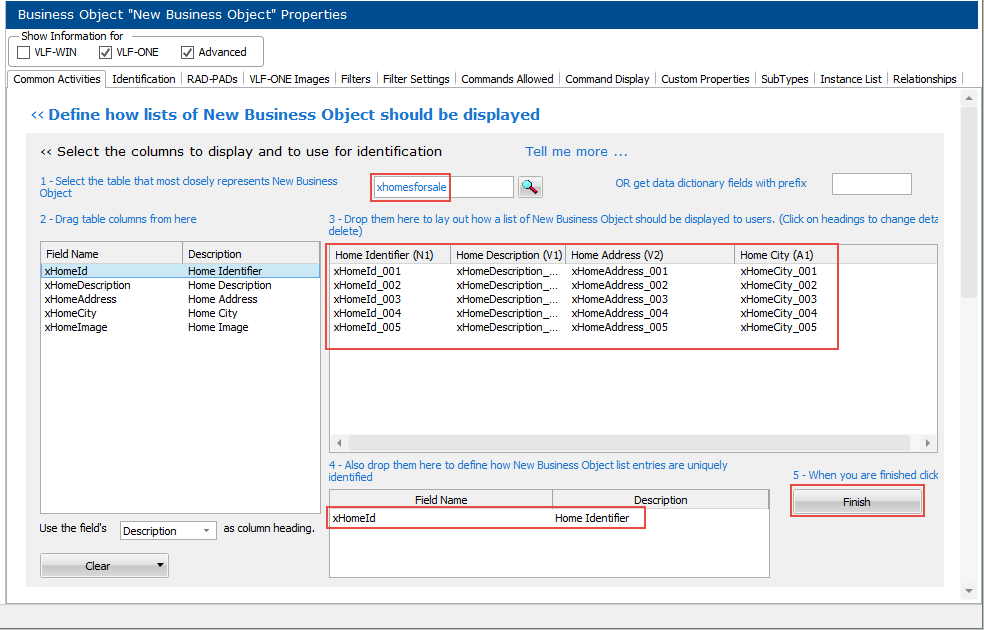This screenshot has height=630, width=984.
Task: Click the table name input field
Action: tap(443, 187)
